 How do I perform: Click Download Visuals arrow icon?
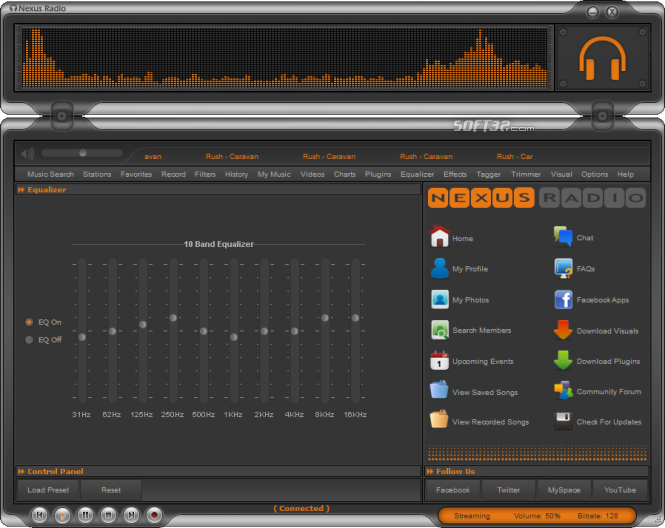(x=563, y=331)
